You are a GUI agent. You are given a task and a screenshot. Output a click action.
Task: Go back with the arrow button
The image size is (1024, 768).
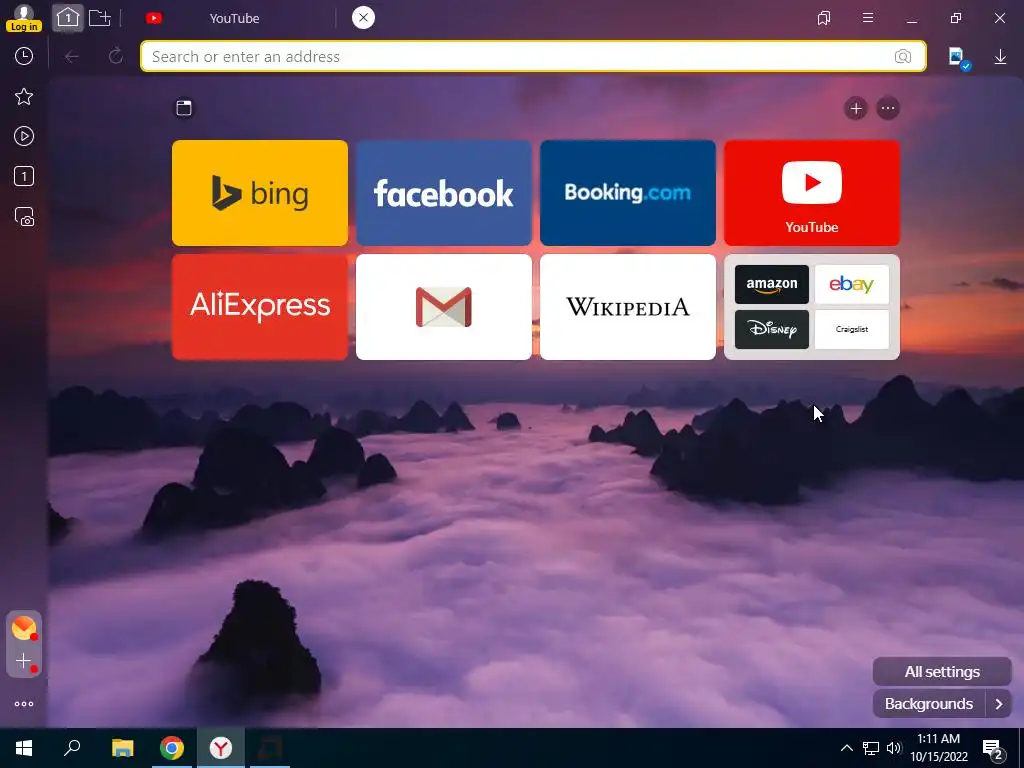tap(72, 57)
